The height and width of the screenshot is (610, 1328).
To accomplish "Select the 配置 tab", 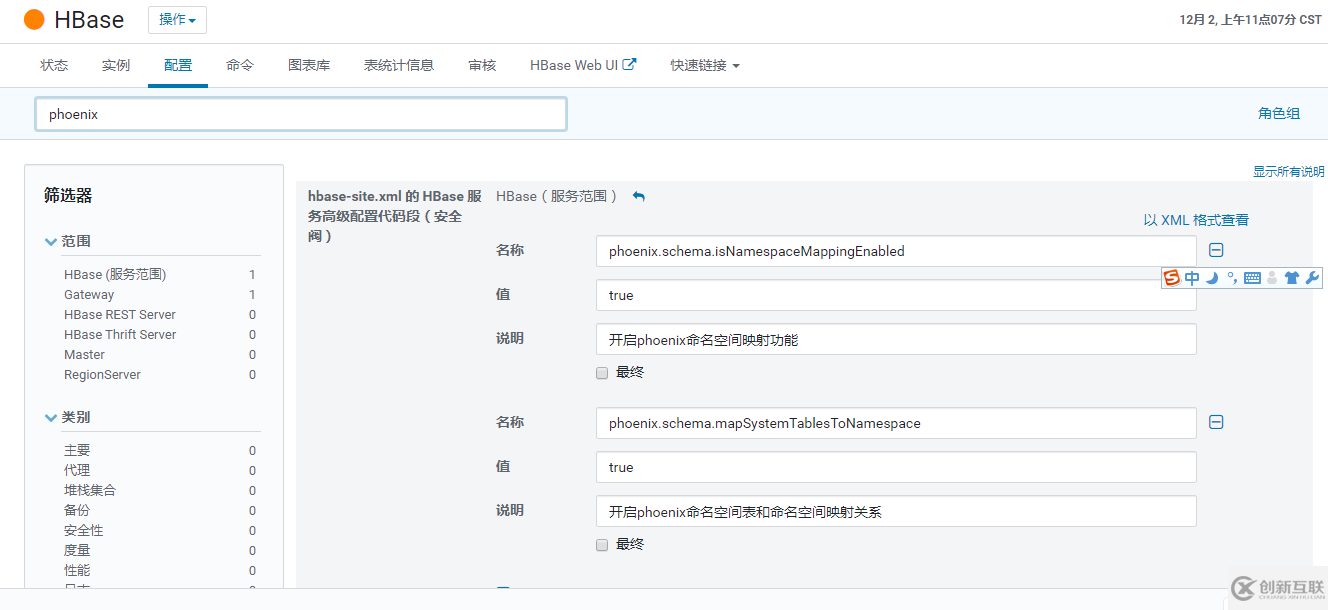I will (178, 65).
